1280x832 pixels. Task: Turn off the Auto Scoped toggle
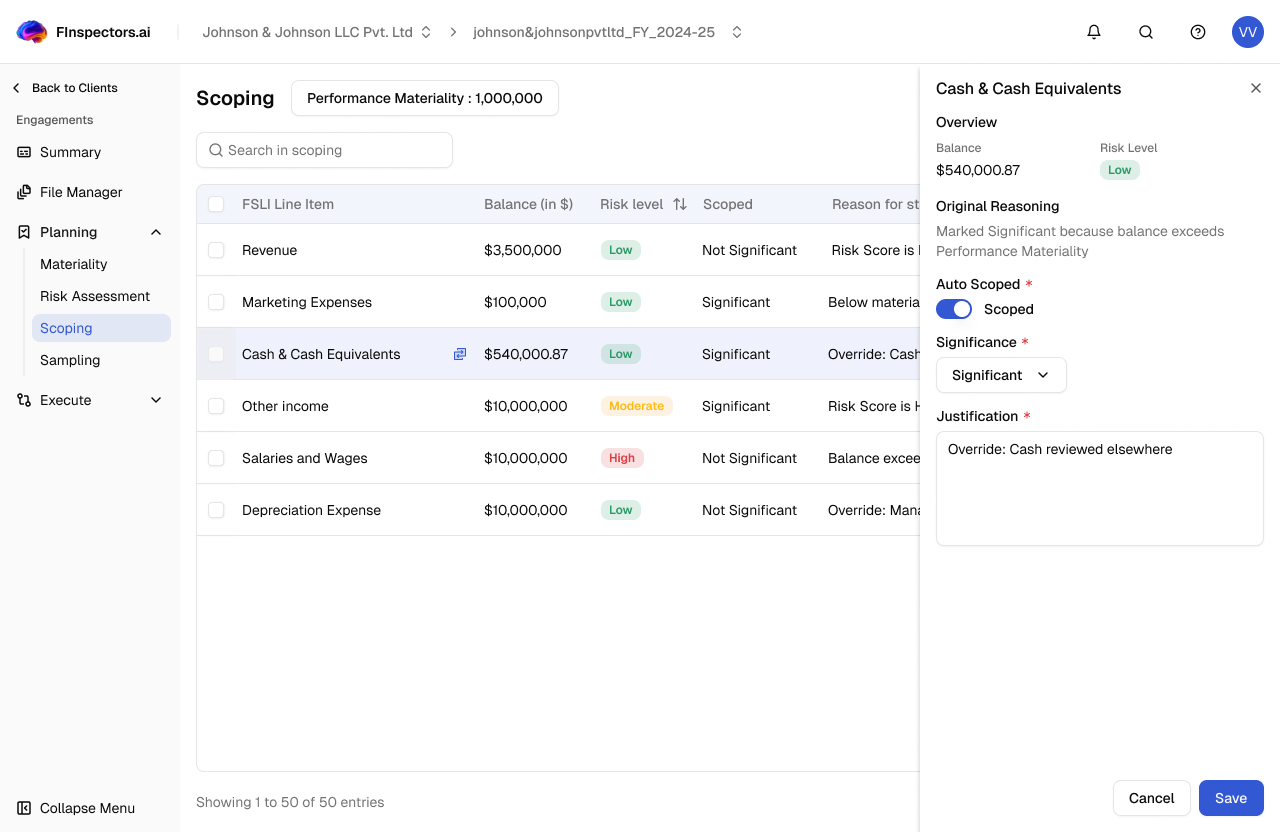(x=954, y=309)
